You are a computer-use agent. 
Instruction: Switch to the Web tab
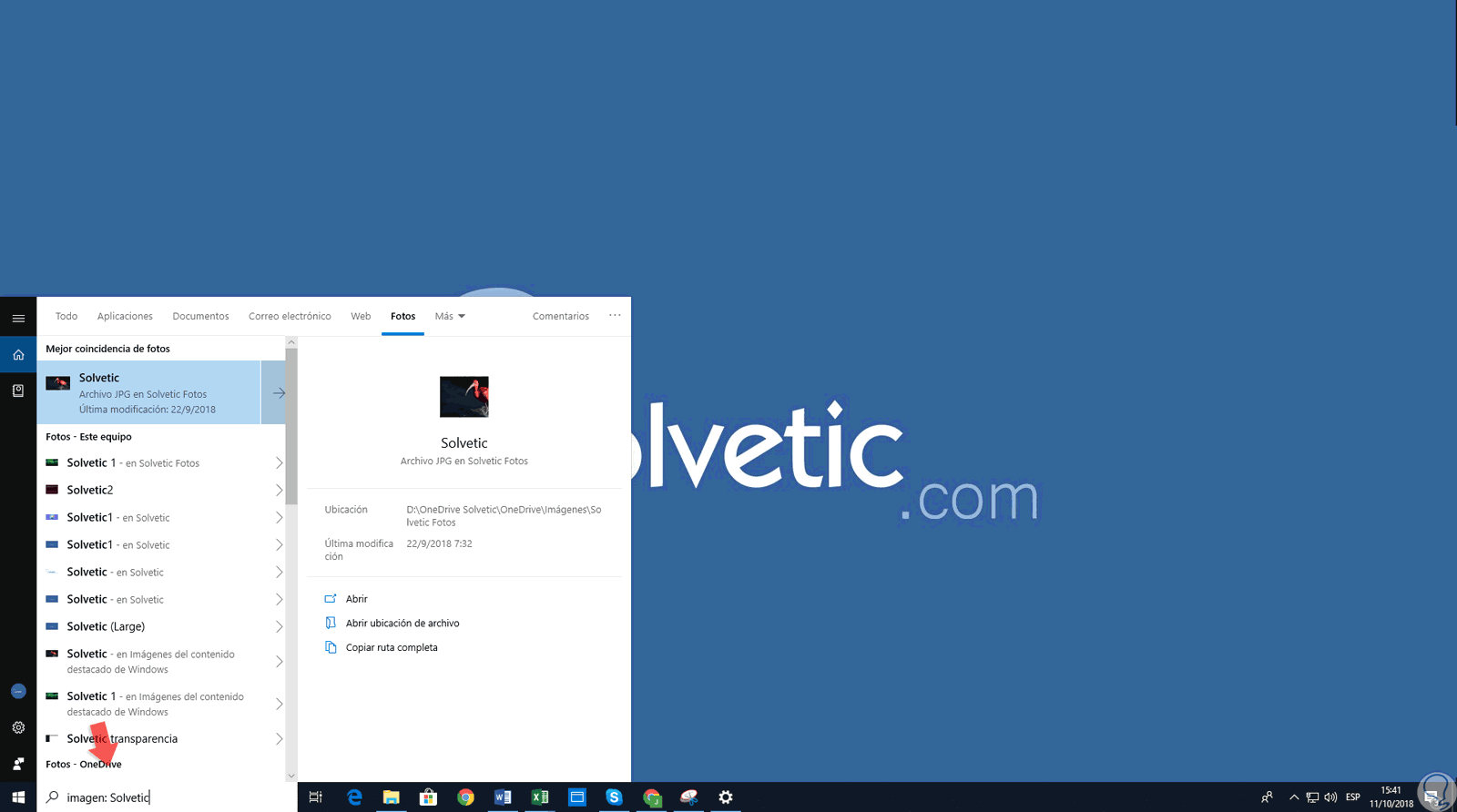click(x=361, y=317)
